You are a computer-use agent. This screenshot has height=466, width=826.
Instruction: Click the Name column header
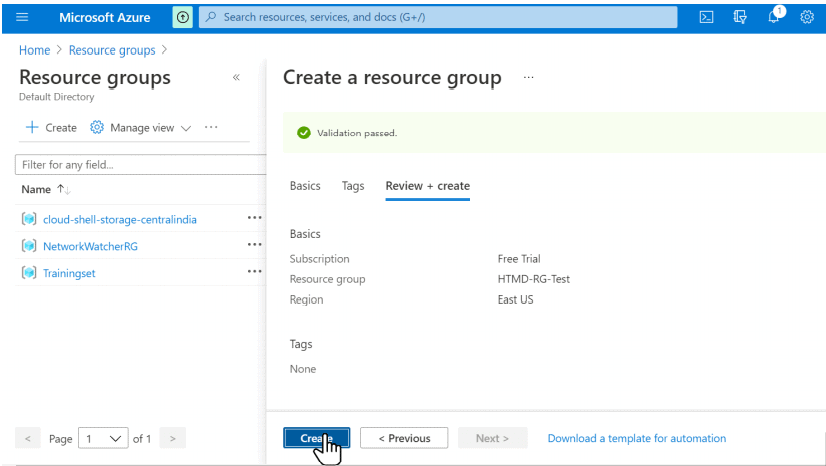point(36,190)
